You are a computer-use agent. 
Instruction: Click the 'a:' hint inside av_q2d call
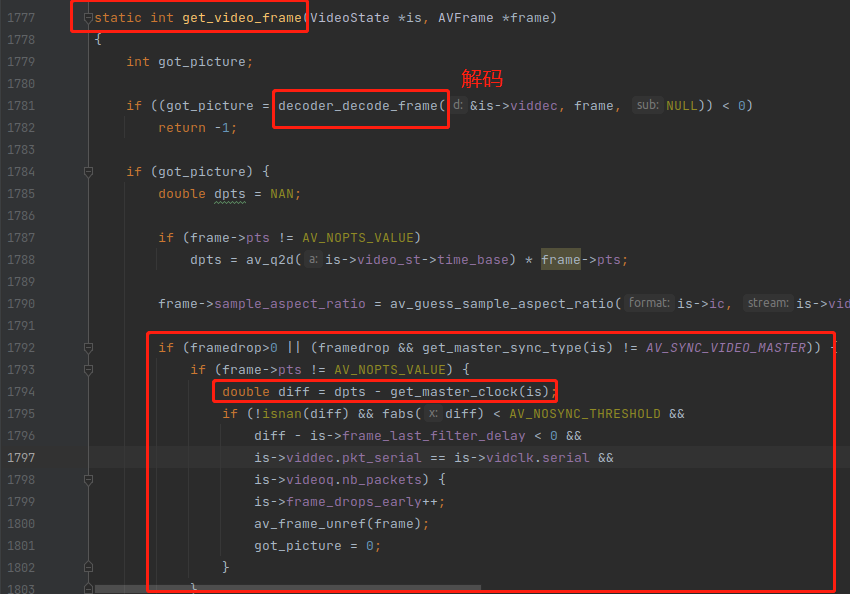[313, 260]
